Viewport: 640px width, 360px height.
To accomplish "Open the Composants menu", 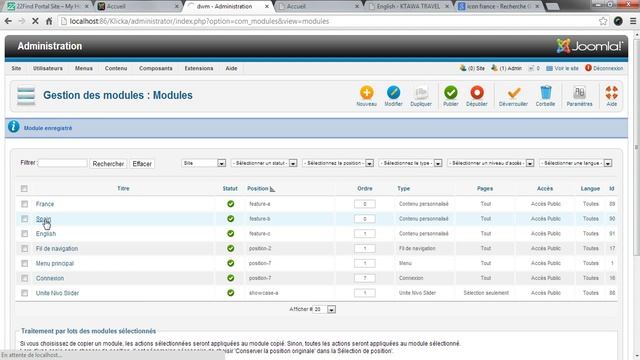I will pyautogui.click(x=156, y=68).
